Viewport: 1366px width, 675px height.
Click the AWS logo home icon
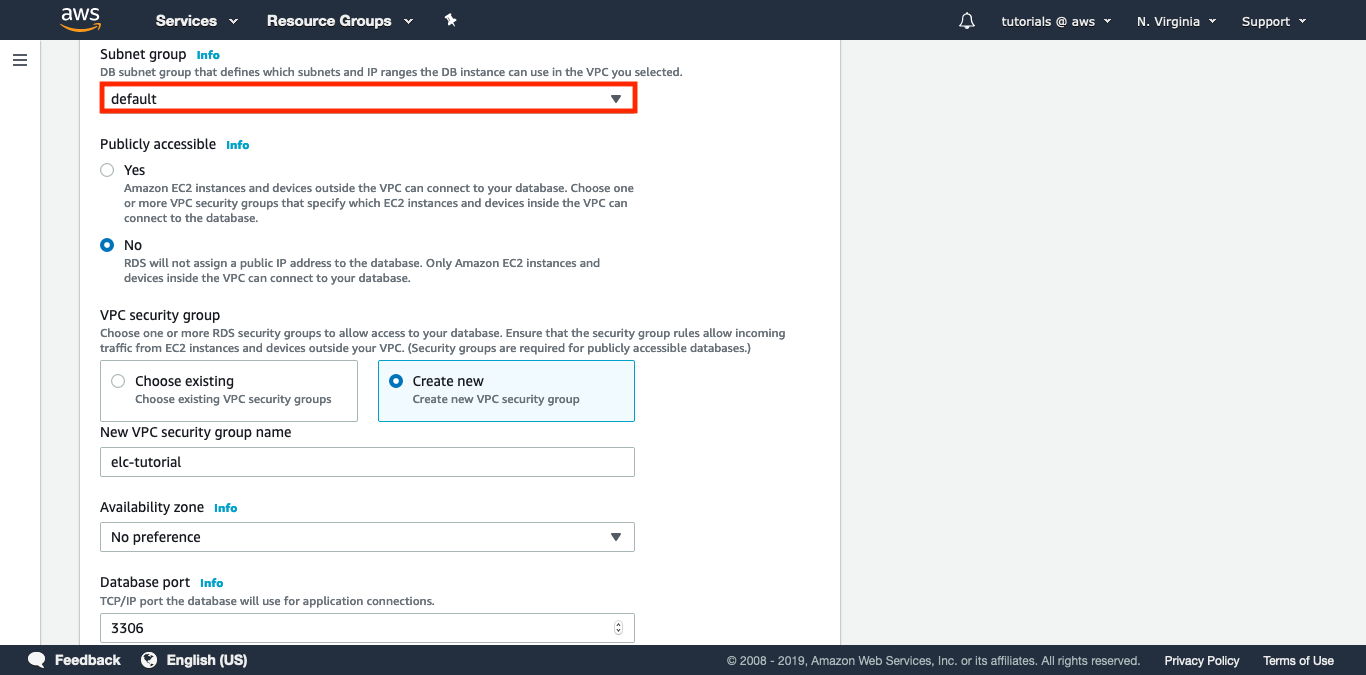click(81, 20)
